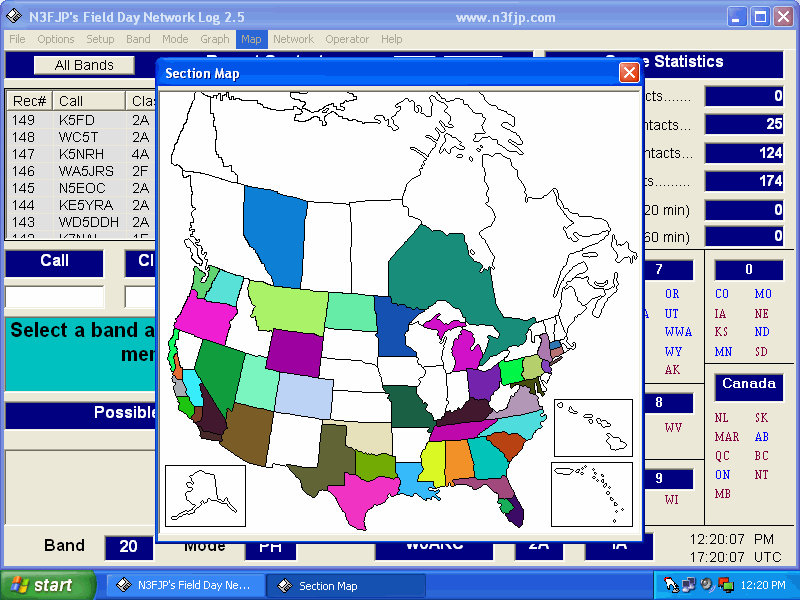Open the File menu
This screenshot has height=600, width=800.
pos(17,39)
